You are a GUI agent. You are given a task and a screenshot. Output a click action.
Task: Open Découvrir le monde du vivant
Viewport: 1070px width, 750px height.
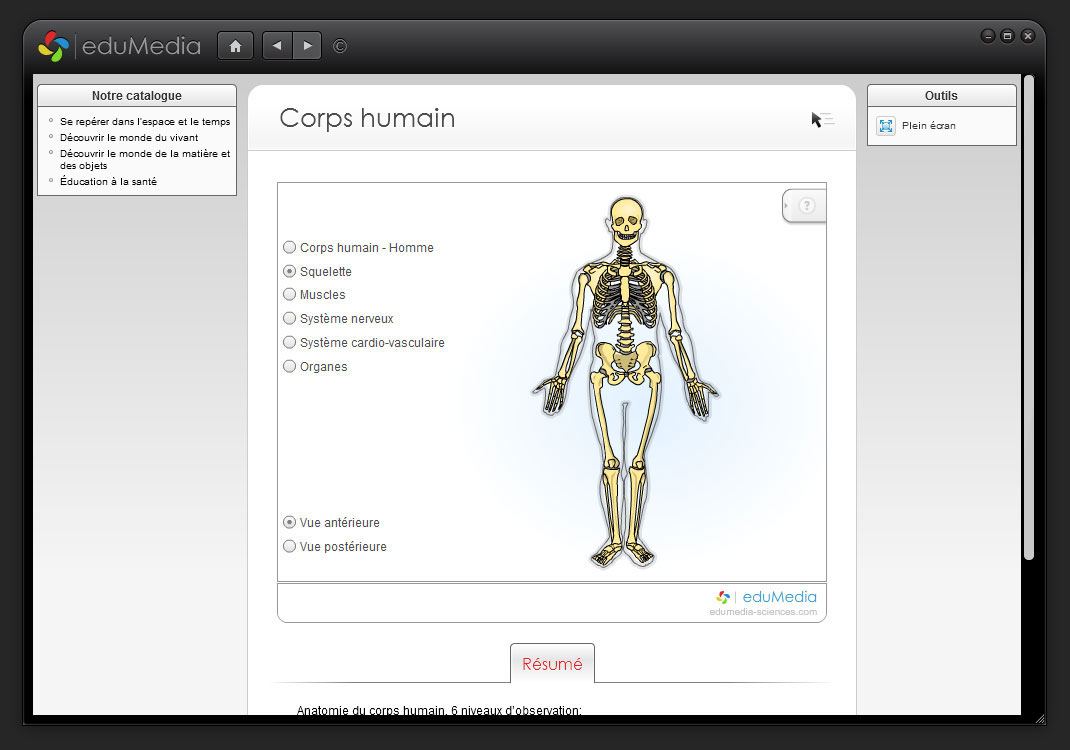click(x=129, y=138)
